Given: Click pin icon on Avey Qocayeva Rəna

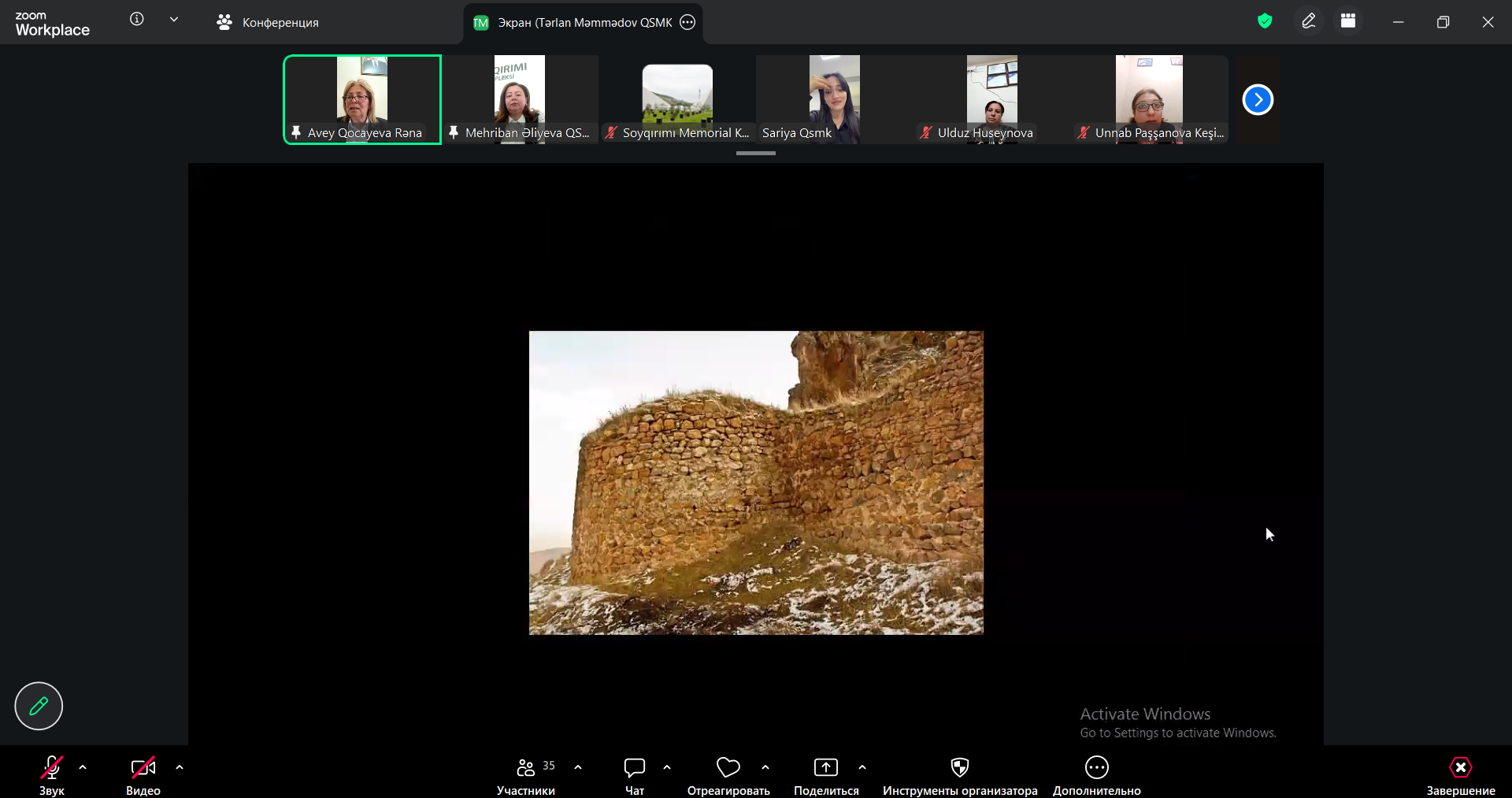Looking at the screenshot, I should (x=296, y=132).
